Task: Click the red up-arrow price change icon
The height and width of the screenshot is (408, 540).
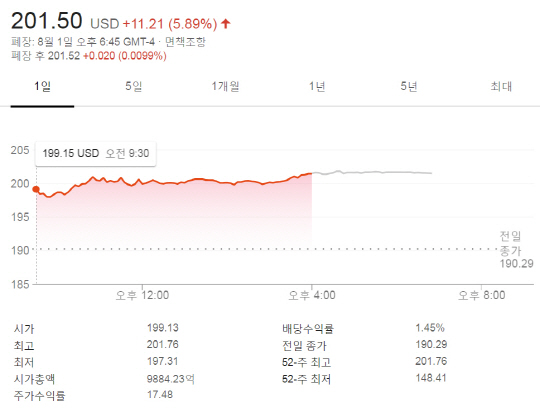Action: pos(226,24)
